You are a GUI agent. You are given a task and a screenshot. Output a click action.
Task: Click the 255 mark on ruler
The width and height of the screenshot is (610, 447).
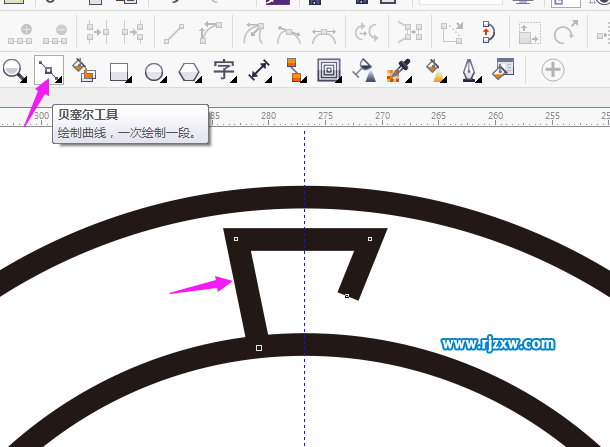(552, 116)
